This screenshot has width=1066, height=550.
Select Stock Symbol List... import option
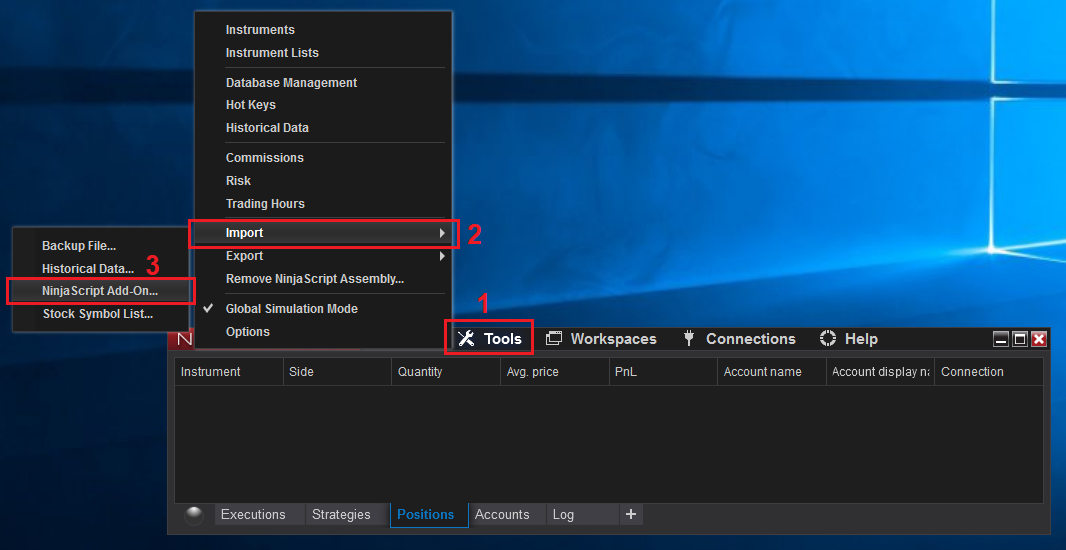(x=98, y=314)
